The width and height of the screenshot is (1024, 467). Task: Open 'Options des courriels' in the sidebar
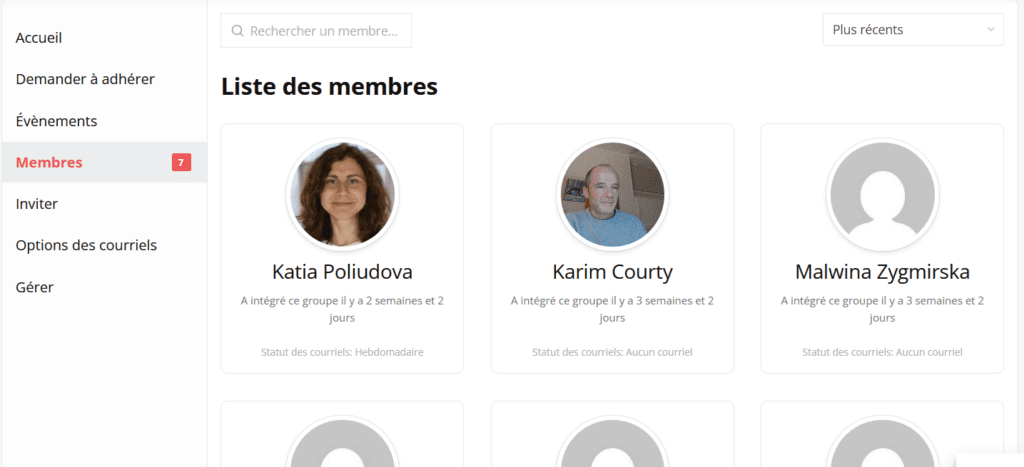click(86, 245)
